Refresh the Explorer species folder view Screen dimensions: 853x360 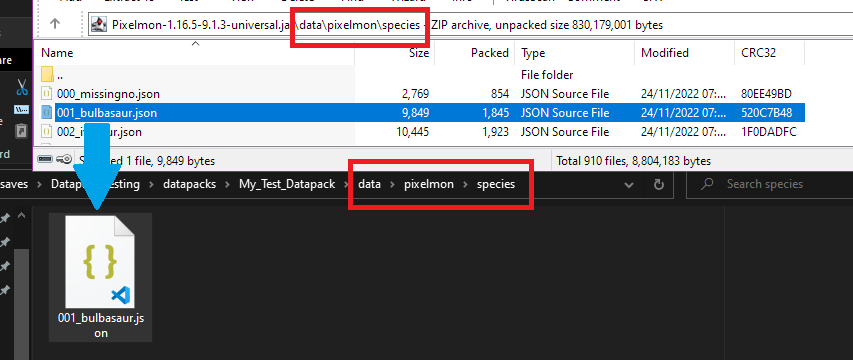[659, 185]
